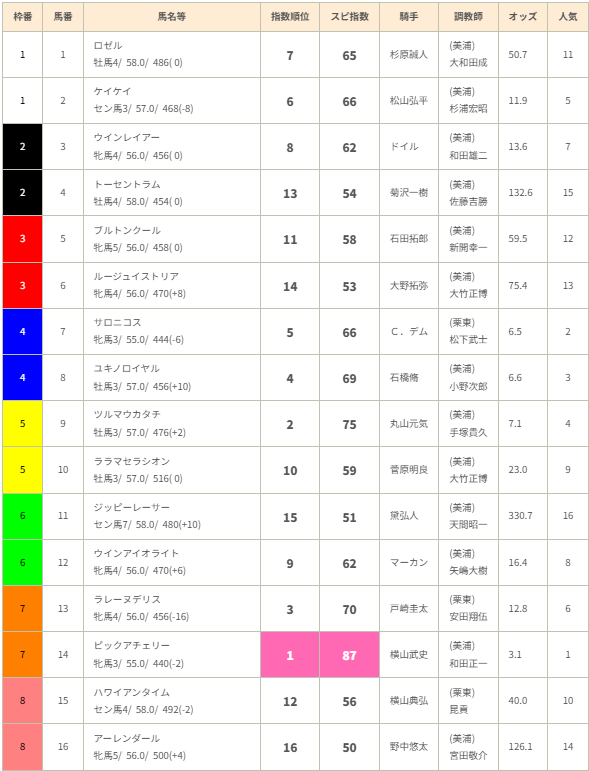Click the yellow frame 5 cell beside horse 9

[x=23, y=424]
